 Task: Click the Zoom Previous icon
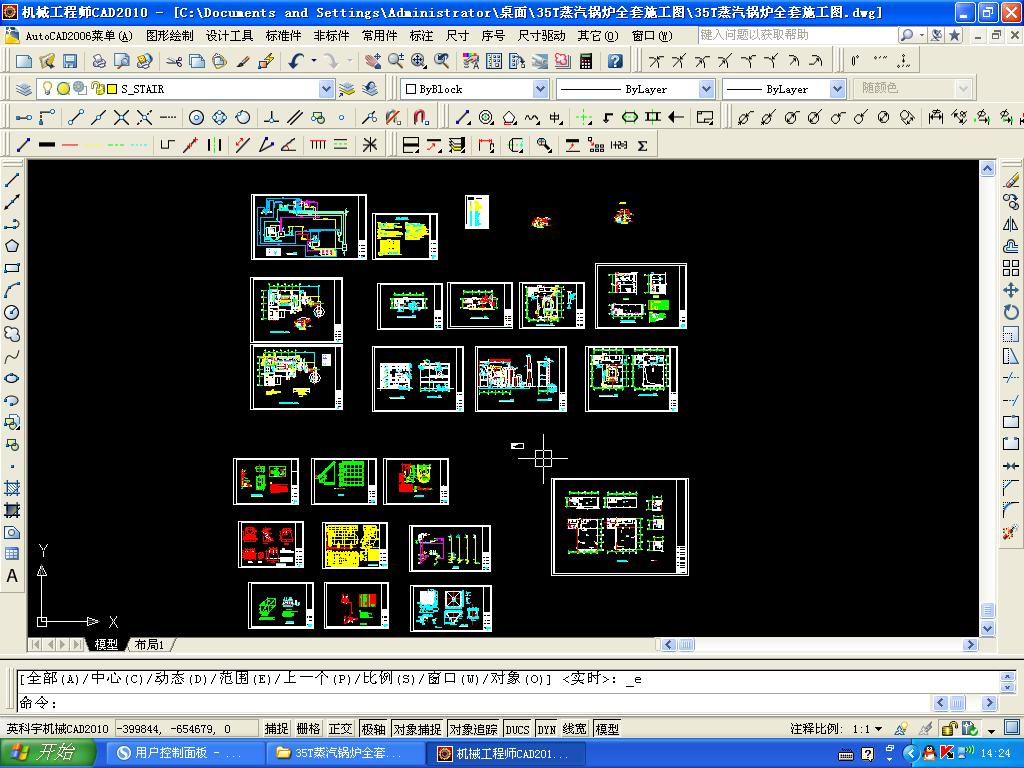(442, 61)
